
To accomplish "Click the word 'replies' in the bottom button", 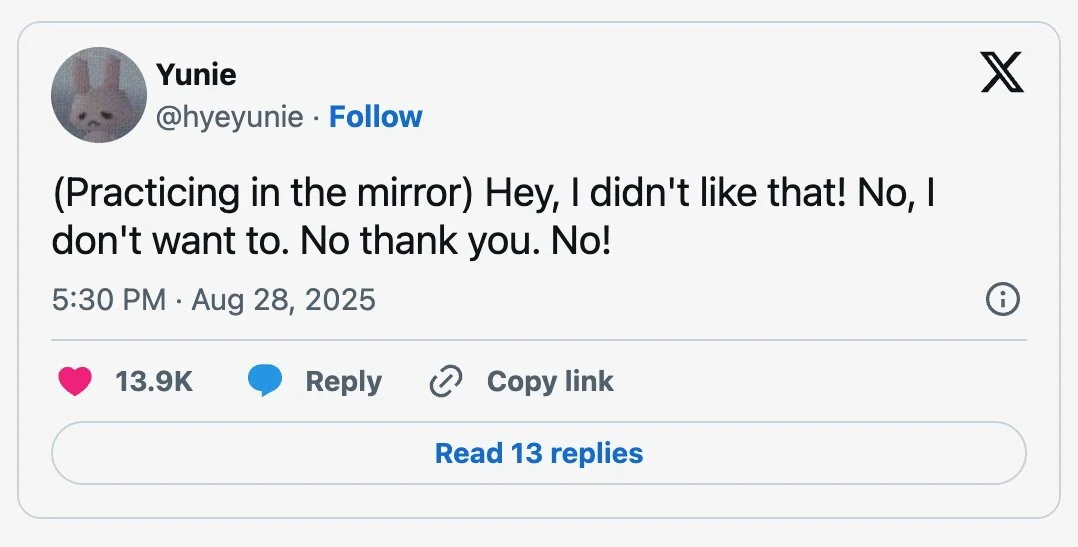I will click(x=596, y=453).
